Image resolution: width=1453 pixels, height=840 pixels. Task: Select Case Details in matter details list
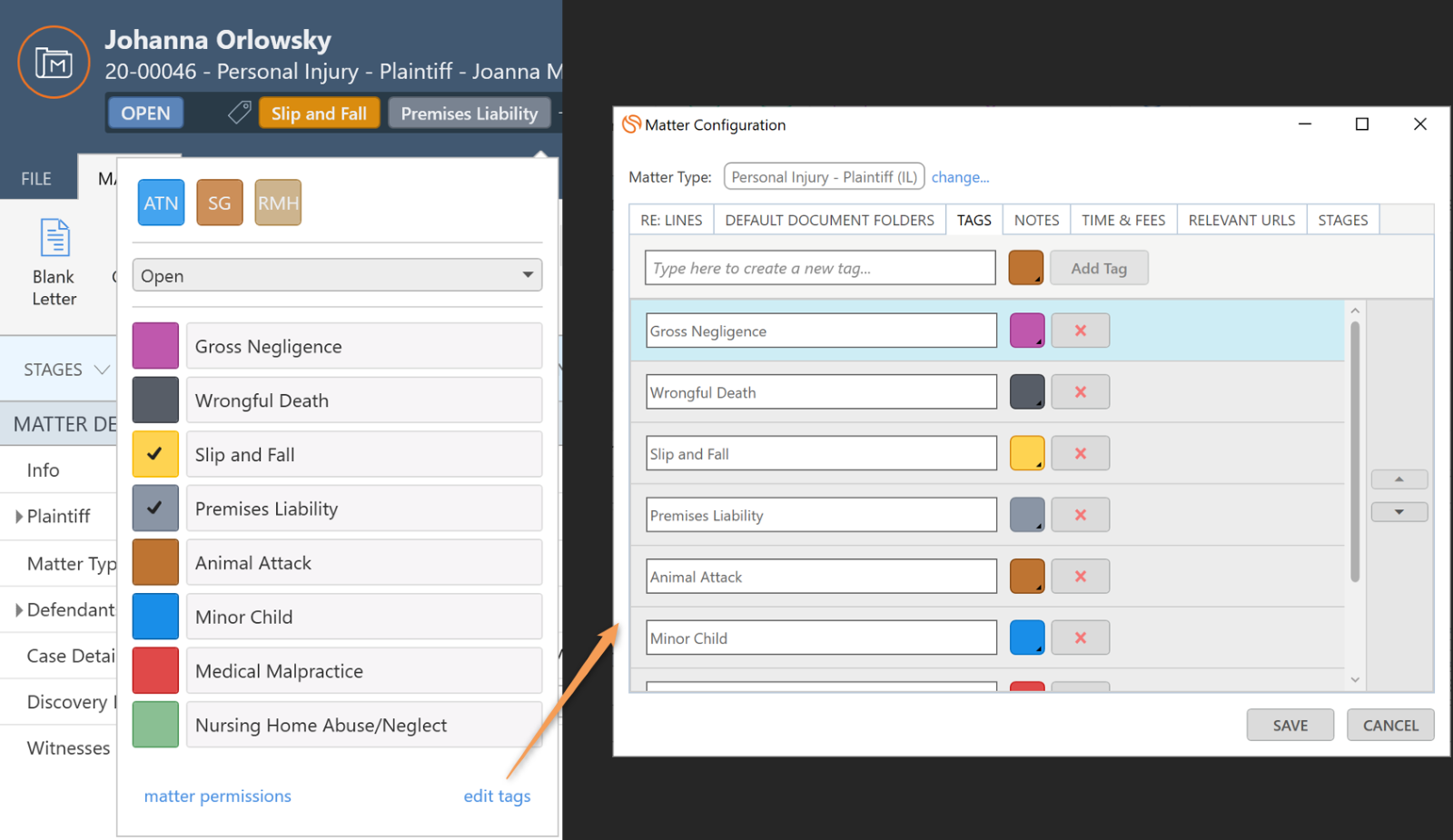pos(71,655)
